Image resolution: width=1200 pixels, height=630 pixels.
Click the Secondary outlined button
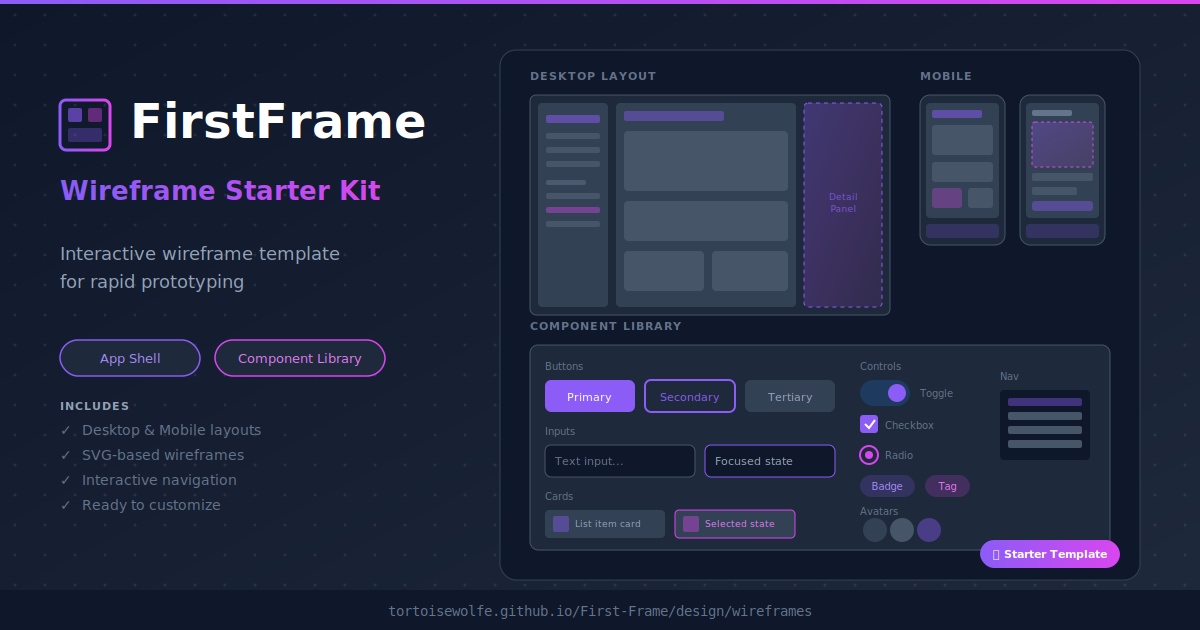[690, 396]
